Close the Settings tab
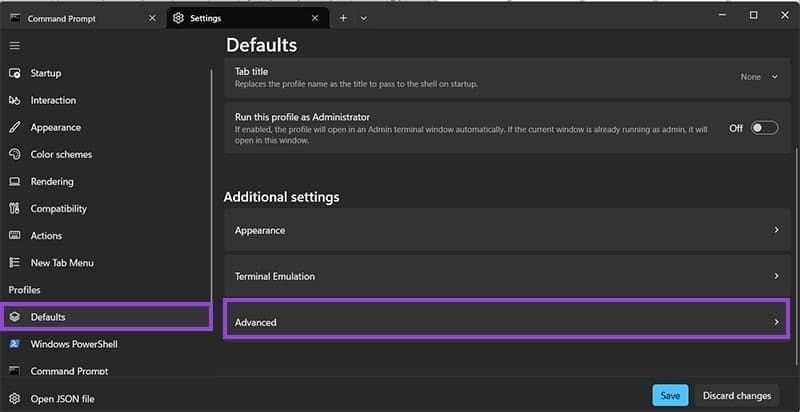 315,18
